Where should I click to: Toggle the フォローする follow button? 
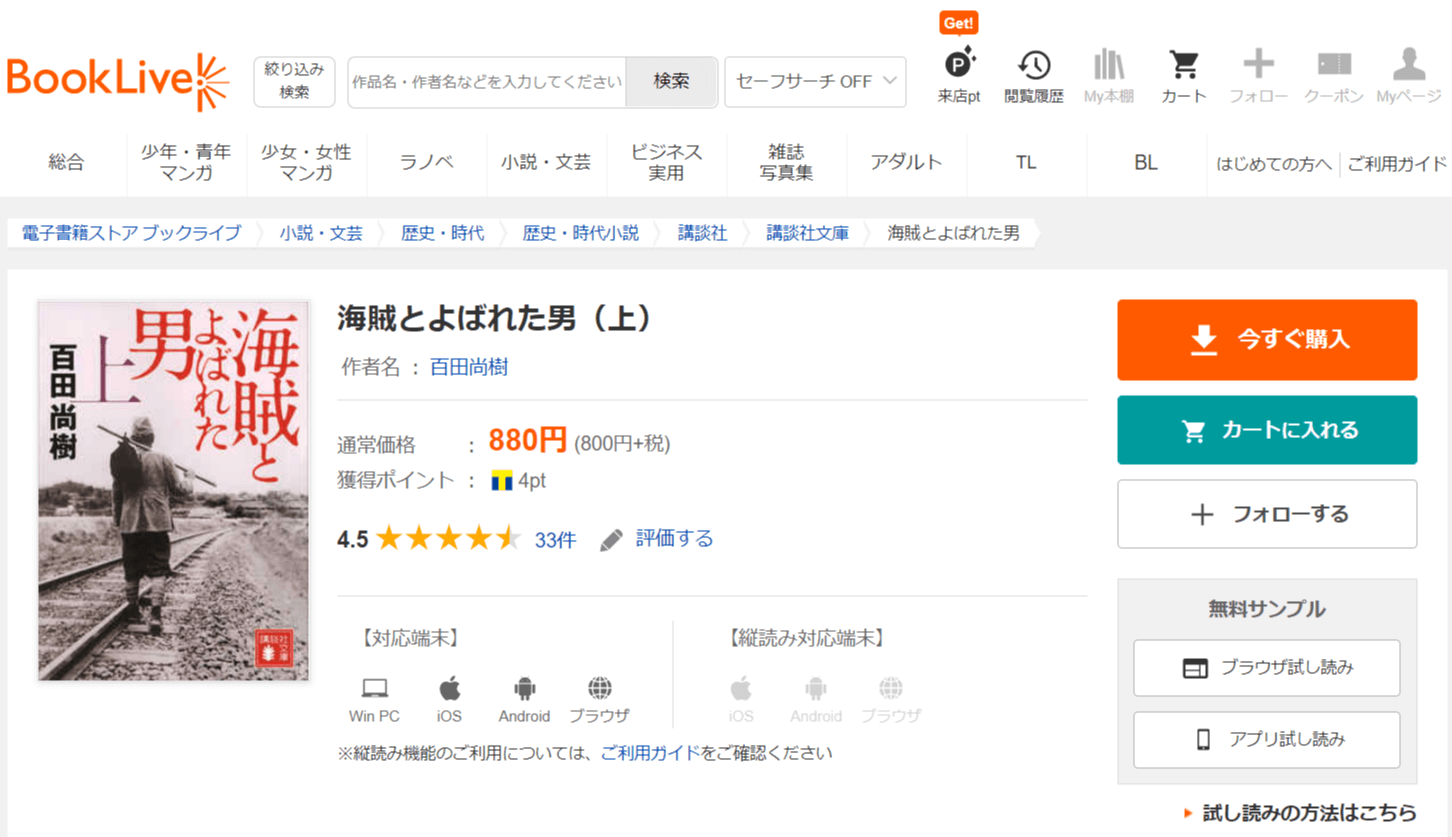(x=1267, y=514)
